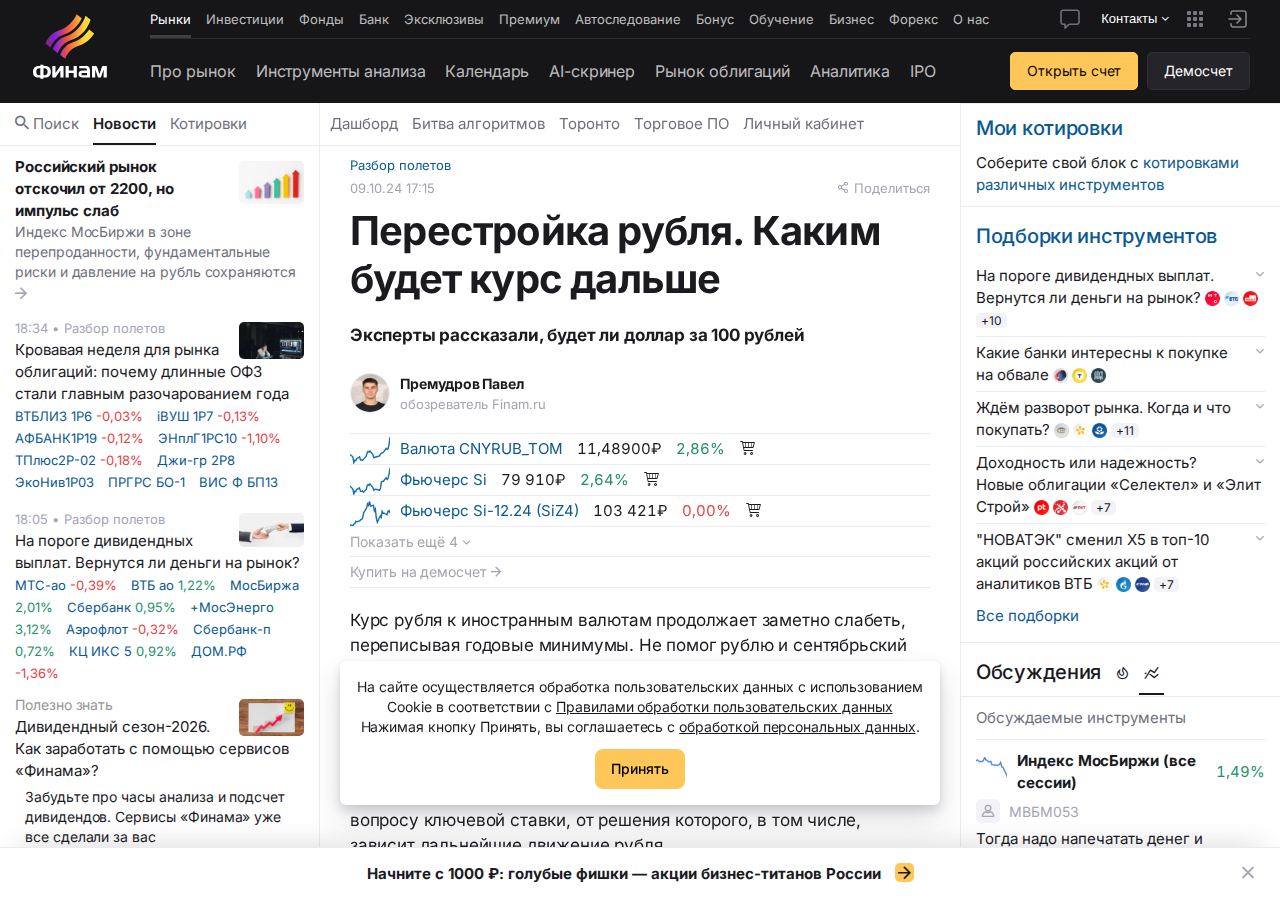
Task: Switch to the Котировки tab
Action: (x=208, y=124)
